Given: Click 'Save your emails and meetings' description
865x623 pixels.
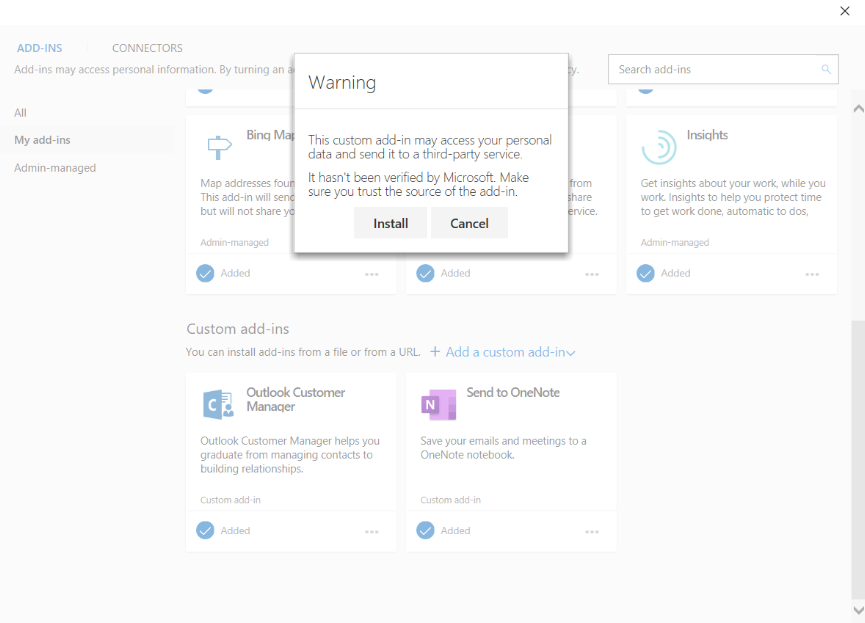Looking at the screenshot, I should coord(503,448).
